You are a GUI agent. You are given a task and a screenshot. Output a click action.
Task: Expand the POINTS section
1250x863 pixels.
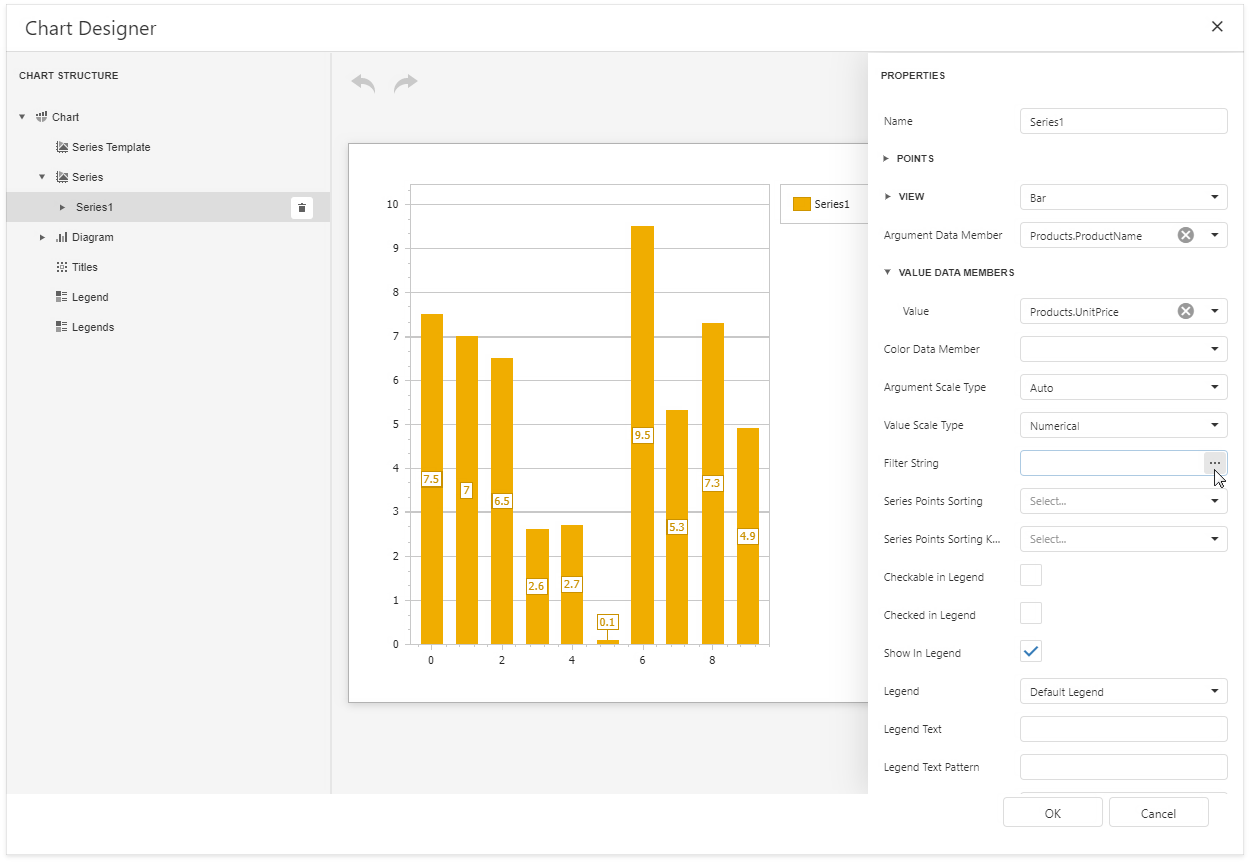(885, 158)
